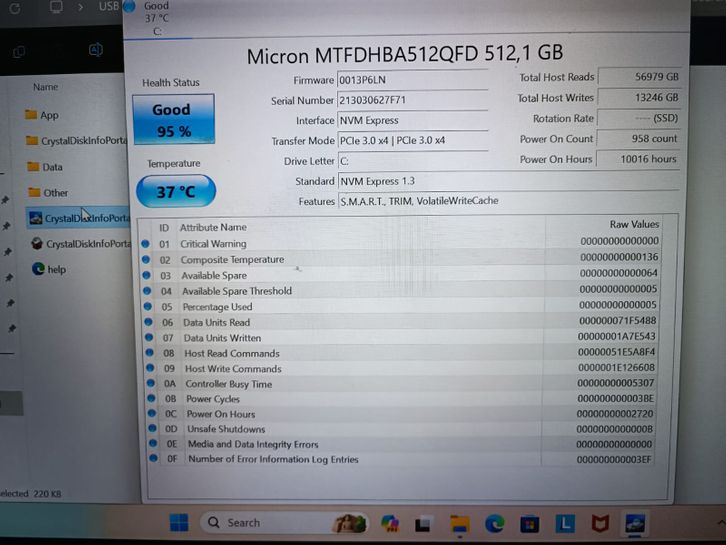This screenshot has height=545, width=726.
Task: Click the Drive Letter field C:
Action: pos(412,161)
